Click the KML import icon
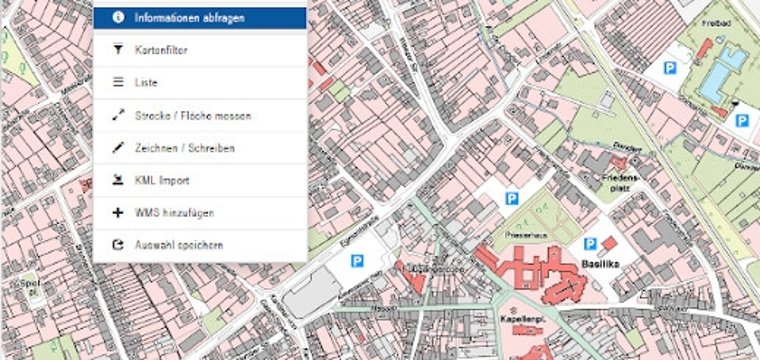The height and width of the screenshot is (360, 760). point(118,180)
